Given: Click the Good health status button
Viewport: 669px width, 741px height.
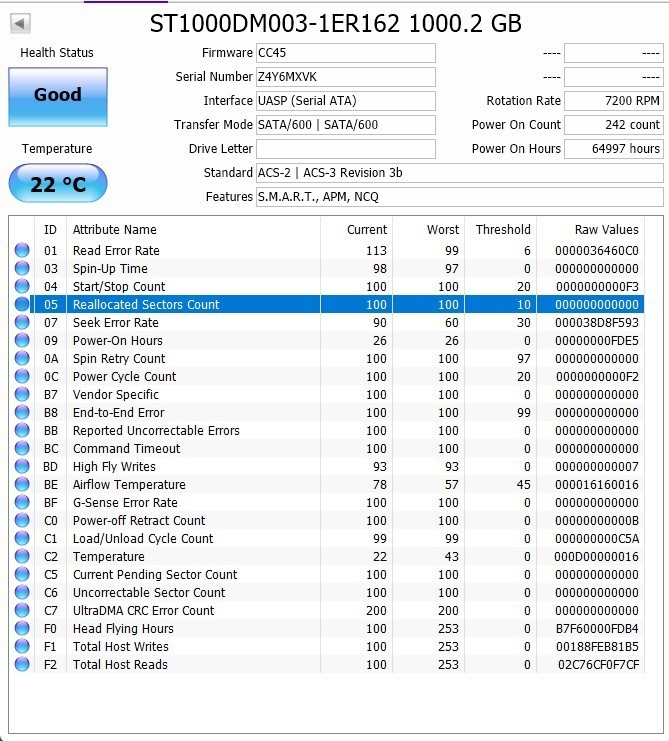Looking at the screenshot, I should pyautogui.click(x=58, y=97).
